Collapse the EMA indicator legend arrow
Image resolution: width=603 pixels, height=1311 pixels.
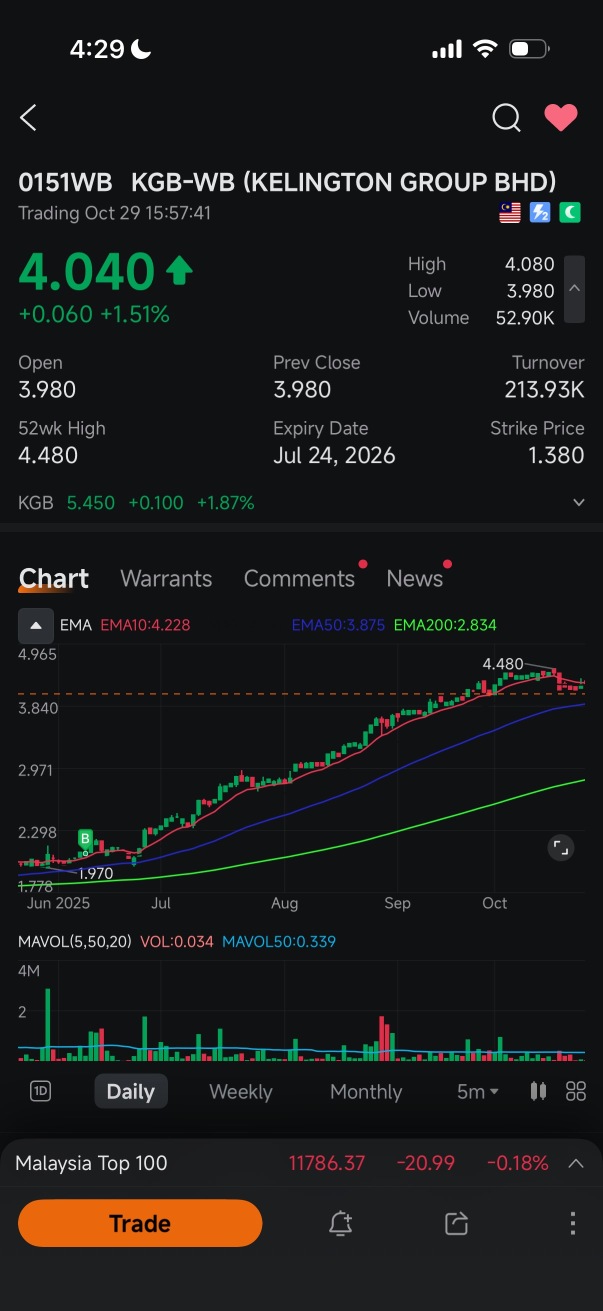[36, 625]
